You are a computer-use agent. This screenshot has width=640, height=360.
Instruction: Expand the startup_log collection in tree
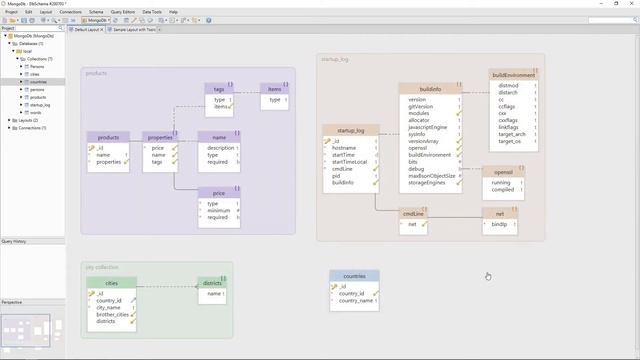tap(21, 105)
